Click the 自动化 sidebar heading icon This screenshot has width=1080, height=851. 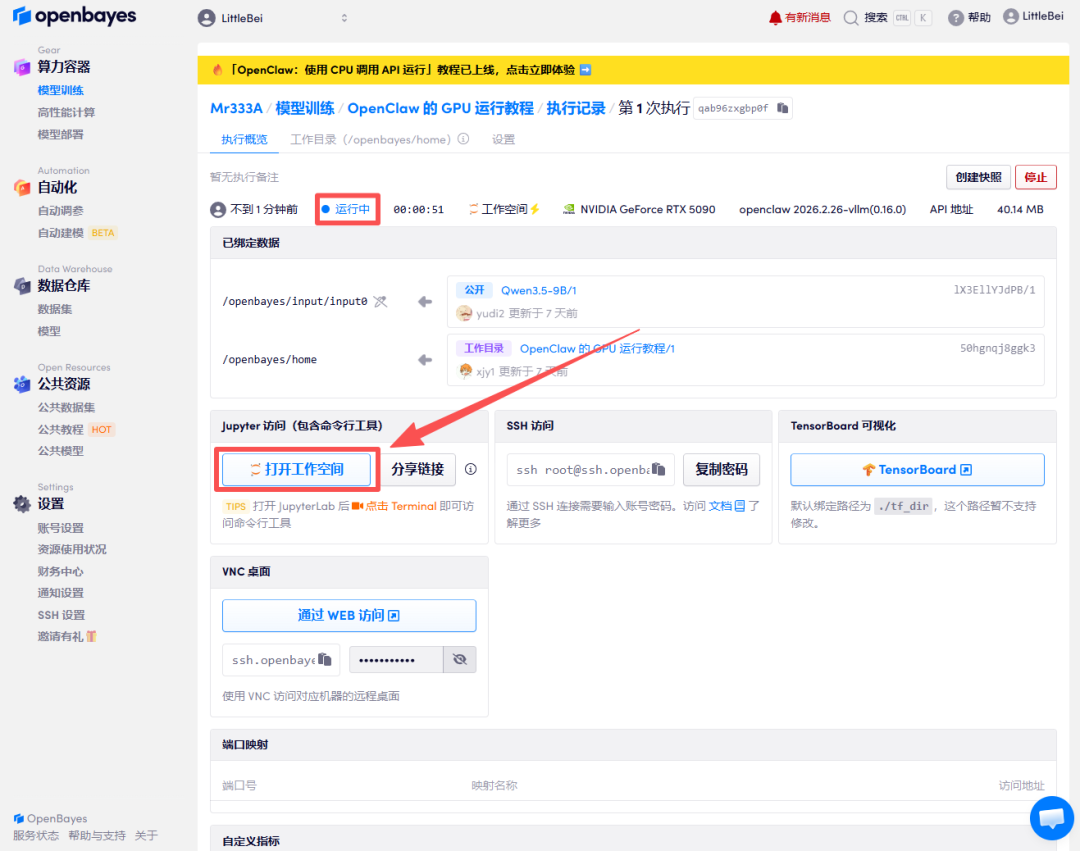tap(22, 187)
